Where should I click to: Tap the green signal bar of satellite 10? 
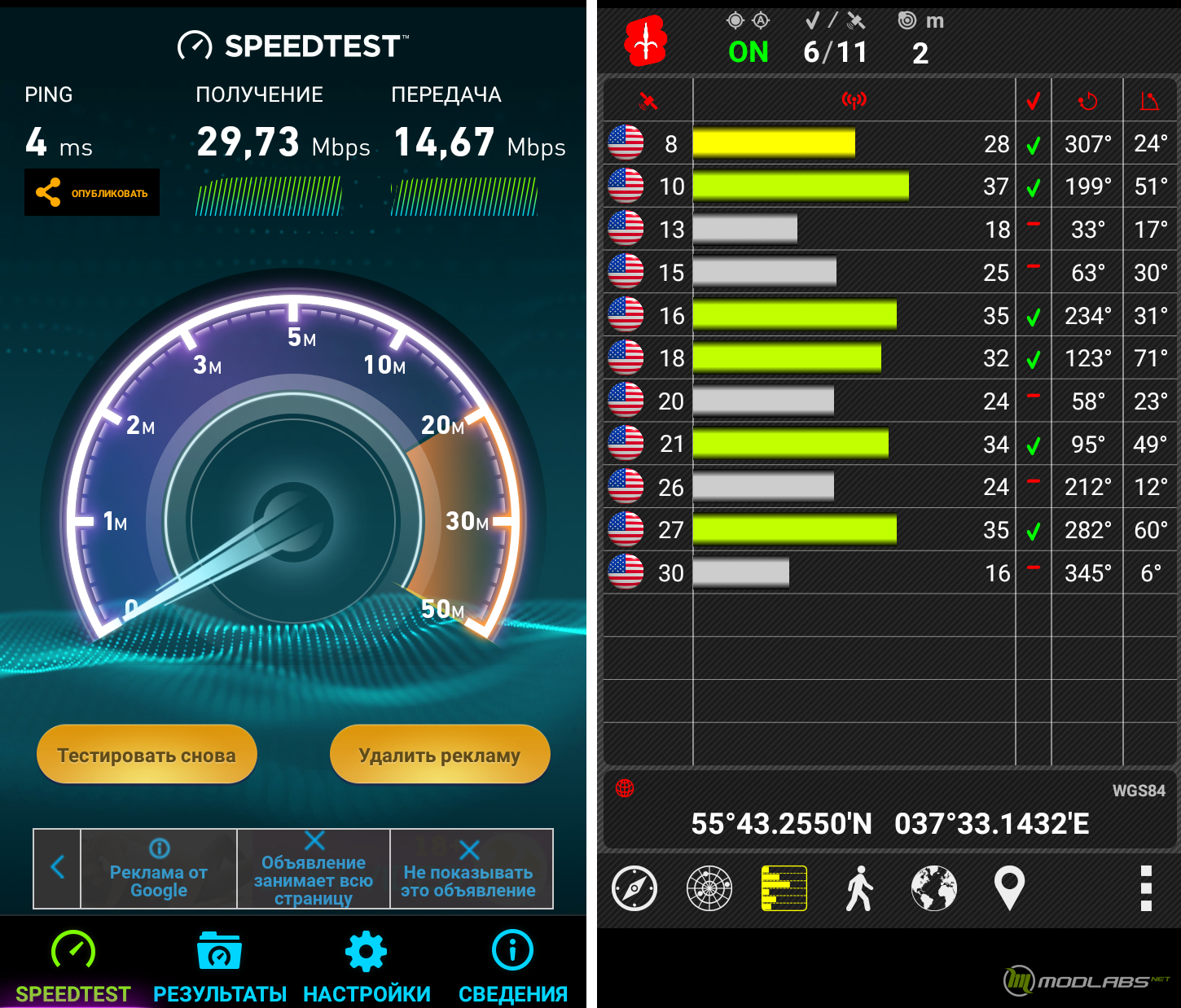pyautogui.click(x=801, y=186)
